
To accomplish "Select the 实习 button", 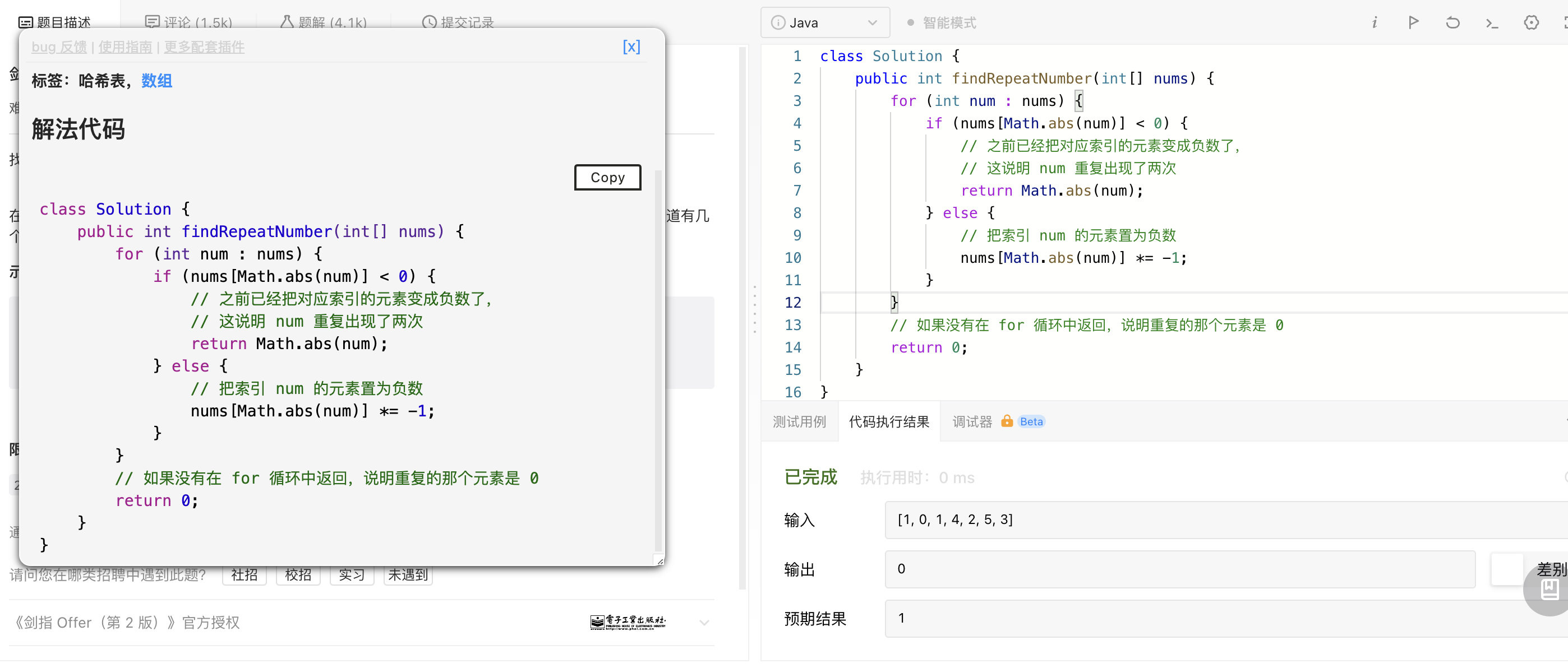I will coord(352,574).
